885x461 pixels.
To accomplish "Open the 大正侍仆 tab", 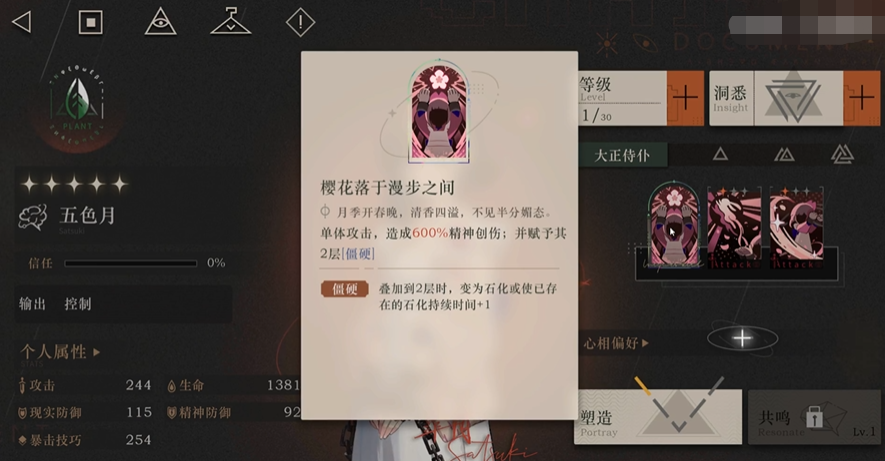I will (x=623, y=155).
